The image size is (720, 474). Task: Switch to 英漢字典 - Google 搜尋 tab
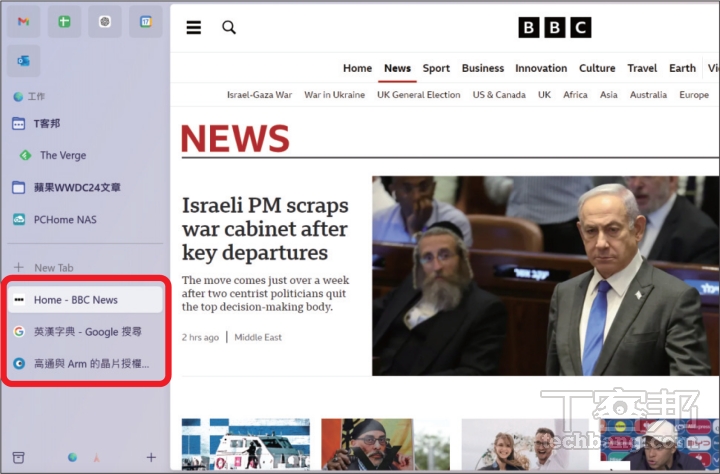(x=85, y=332)
